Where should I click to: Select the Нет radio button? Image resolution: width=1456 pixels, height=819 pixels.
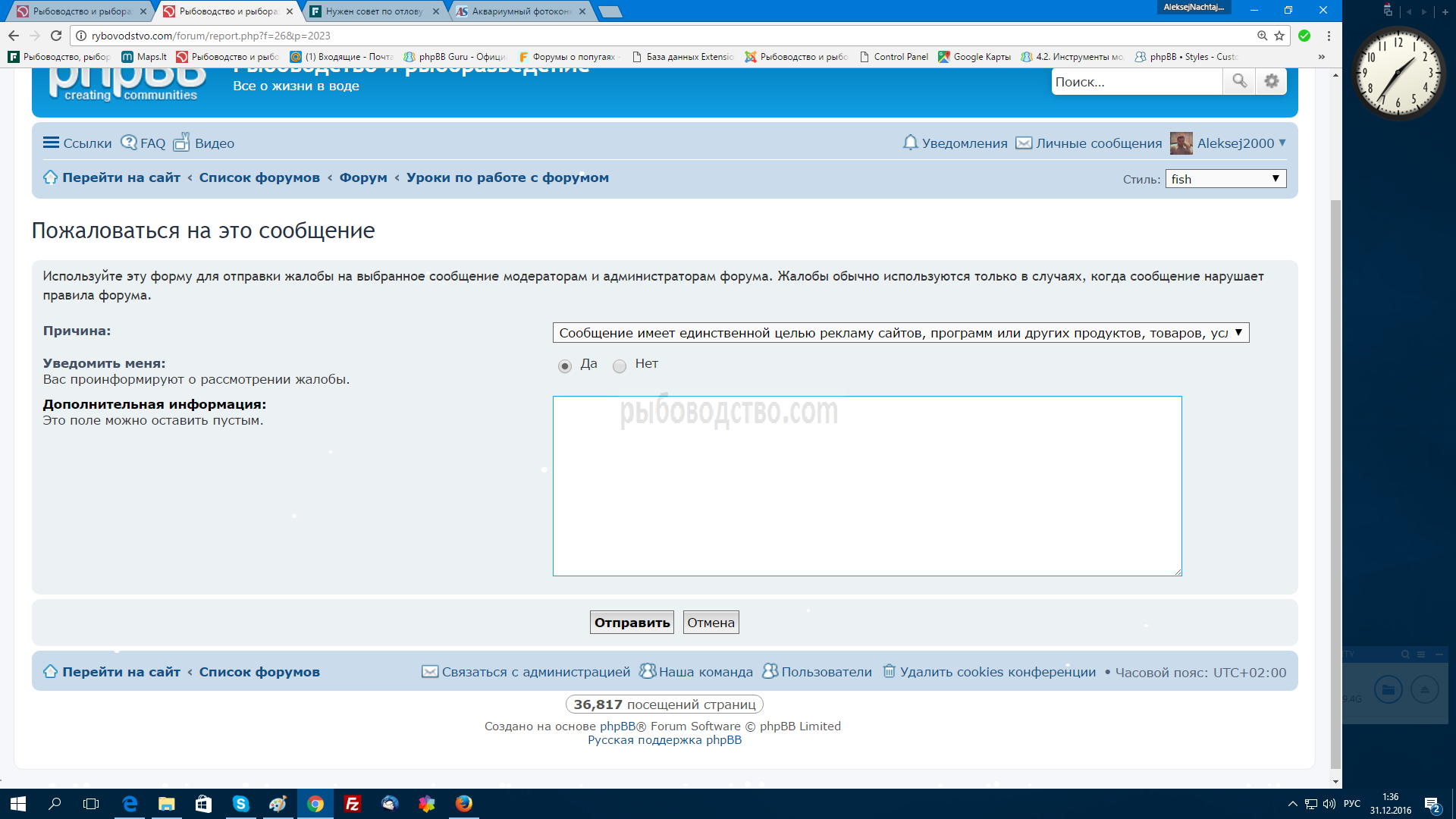(620, 366)
